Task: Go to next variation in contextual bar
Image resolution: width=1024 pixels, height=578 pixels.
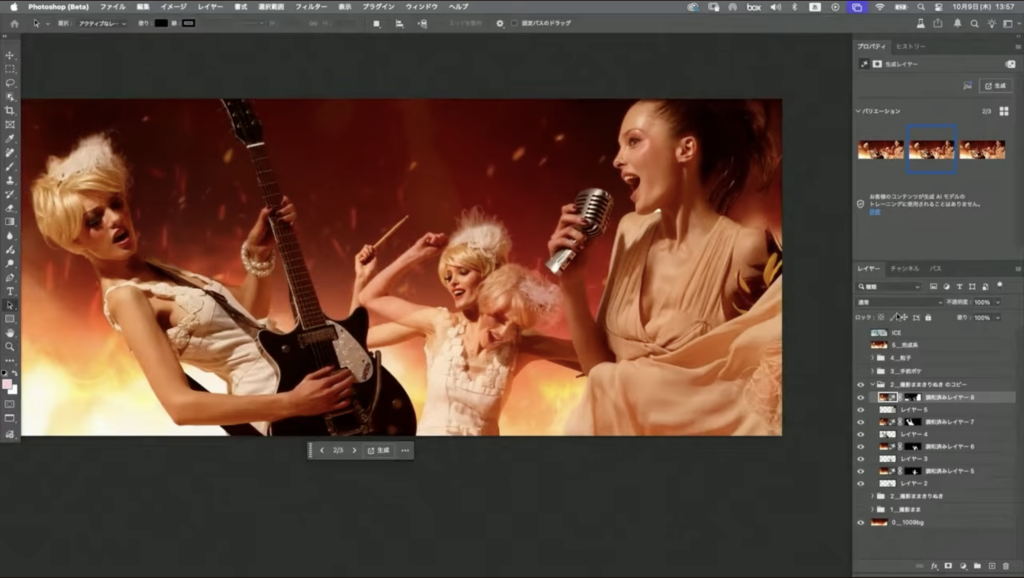Action: [354, 450]
